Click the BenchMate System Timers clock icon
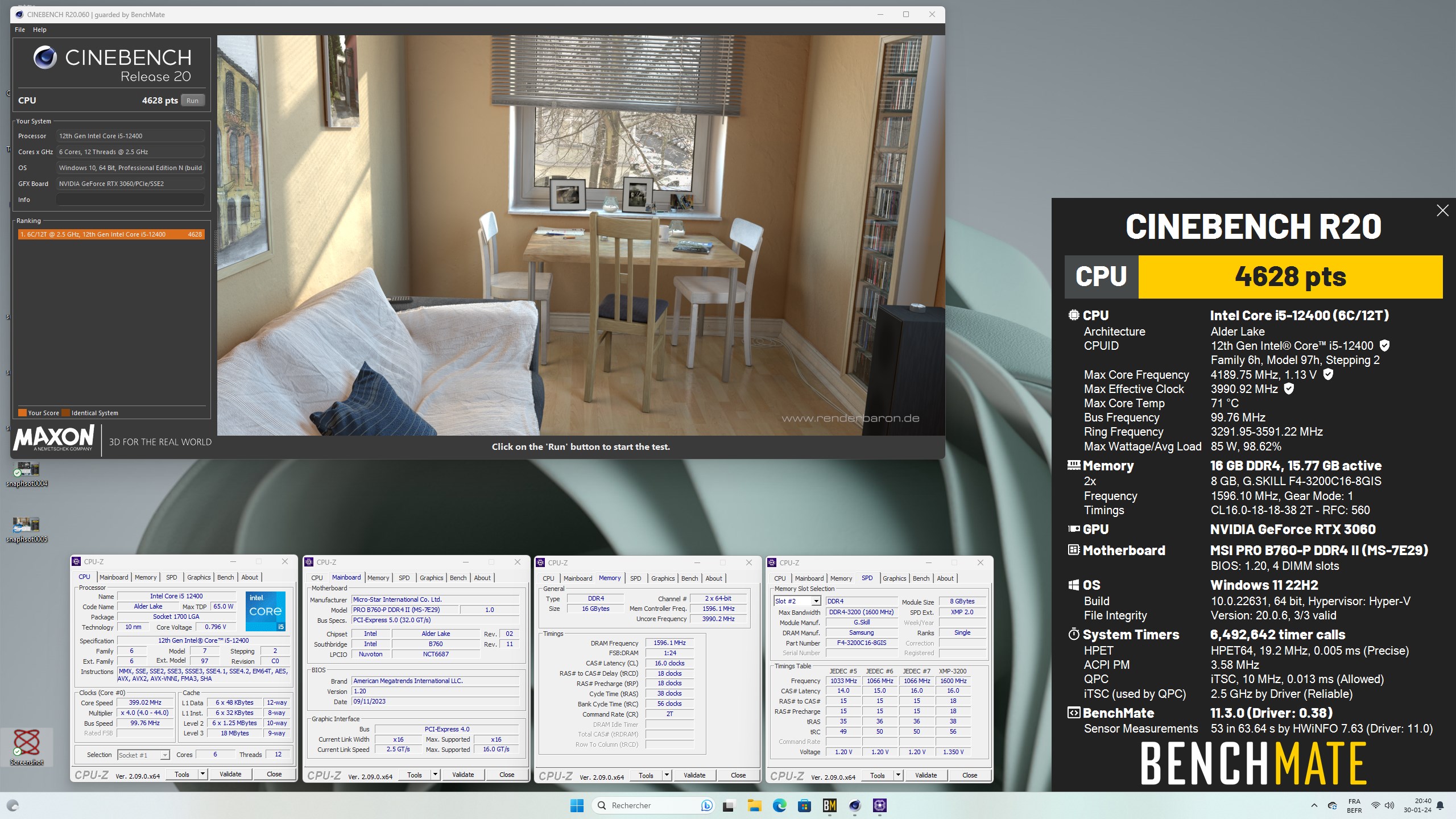This screenshot has width=1456, height=819. click(x=1073, y=634)
